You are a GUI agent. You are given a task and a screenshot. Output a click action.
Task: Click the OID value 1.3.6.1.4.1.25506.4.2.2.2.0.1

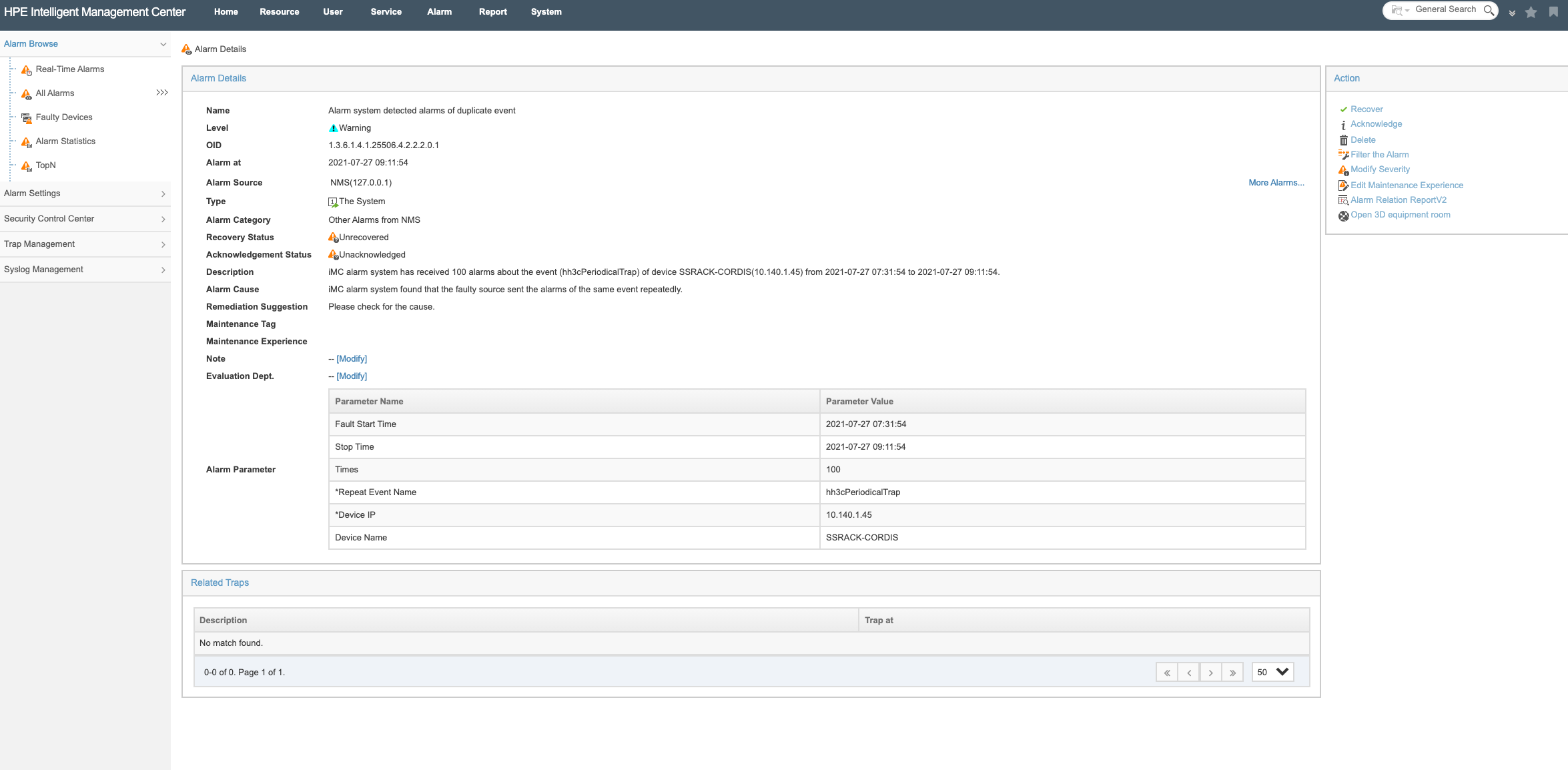tap(384, 145)
